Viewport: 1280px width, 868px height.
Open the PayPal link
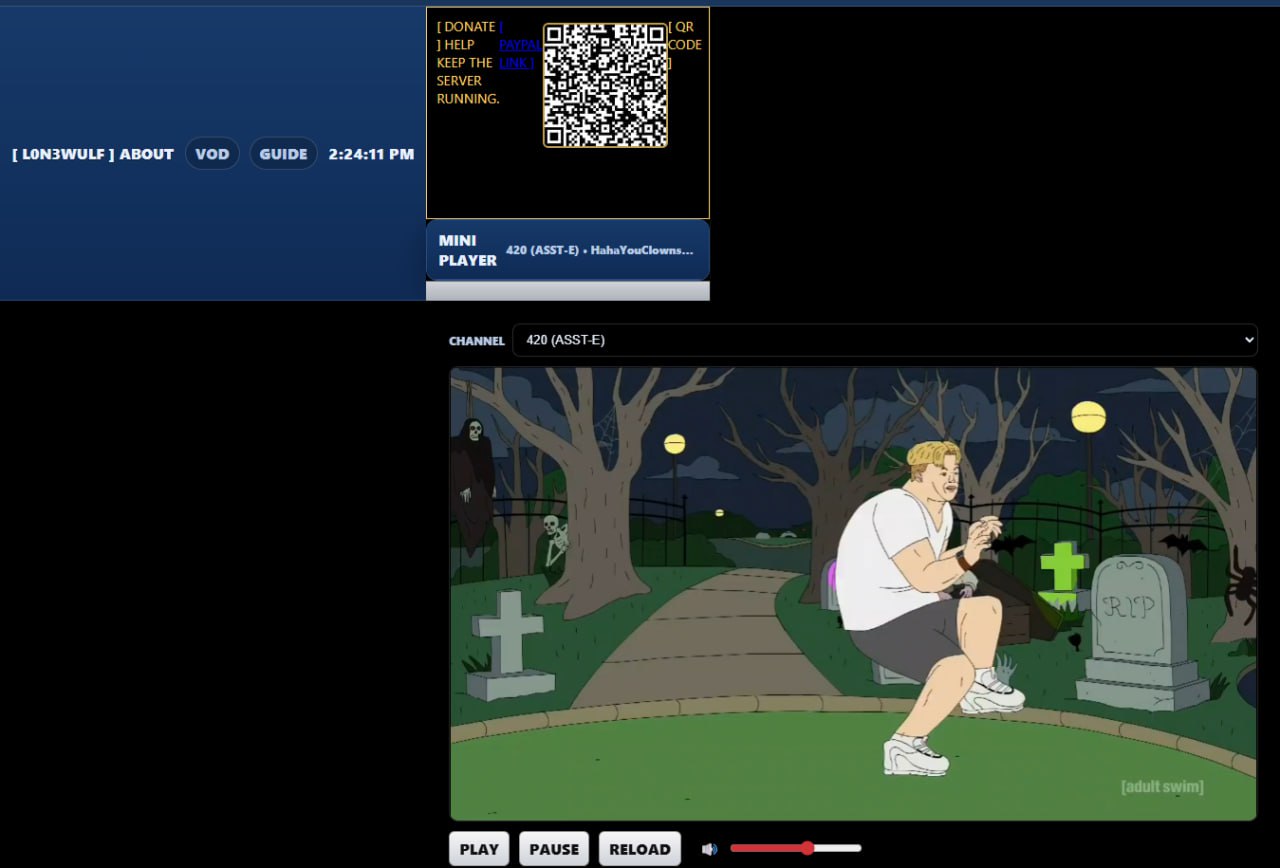[516, 45]
